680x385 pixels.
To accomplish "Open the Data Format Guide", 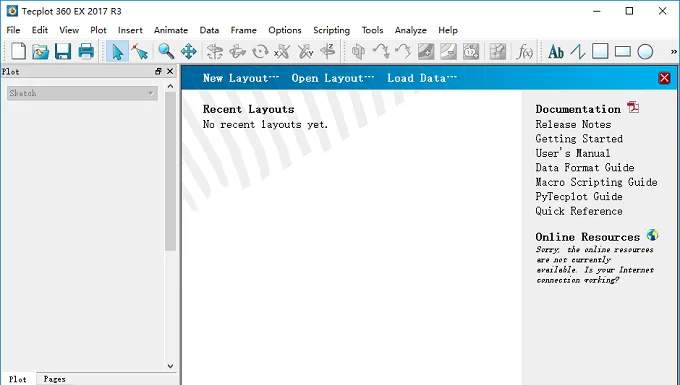I will click(585, 167).
